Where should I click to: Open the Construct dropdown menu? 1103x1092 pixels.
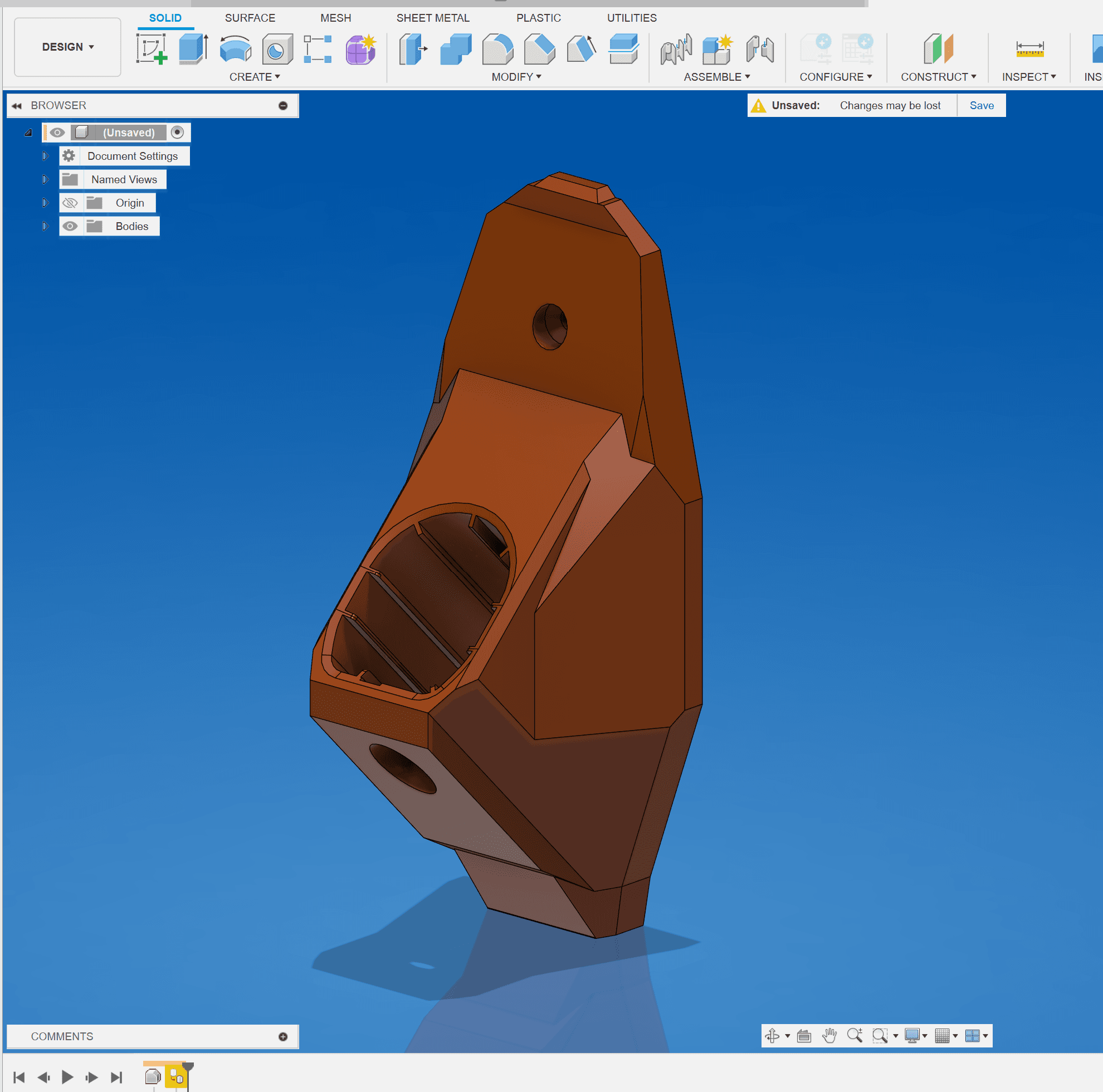click(939, 76)
